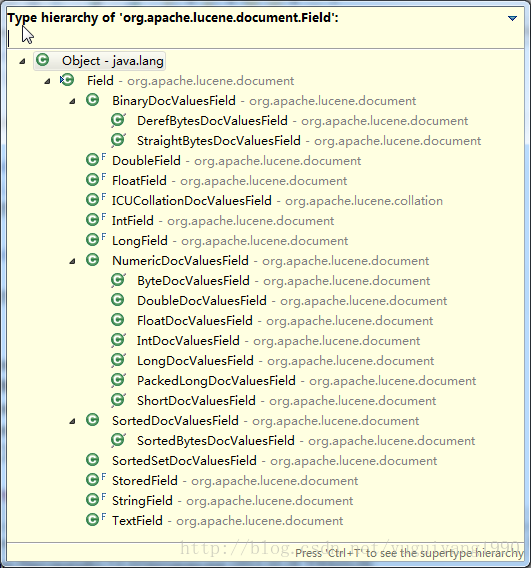Screen dimensions: 531x568
Task: Click the PackedLongDocValuesField class icon
Action: (118, 380)
